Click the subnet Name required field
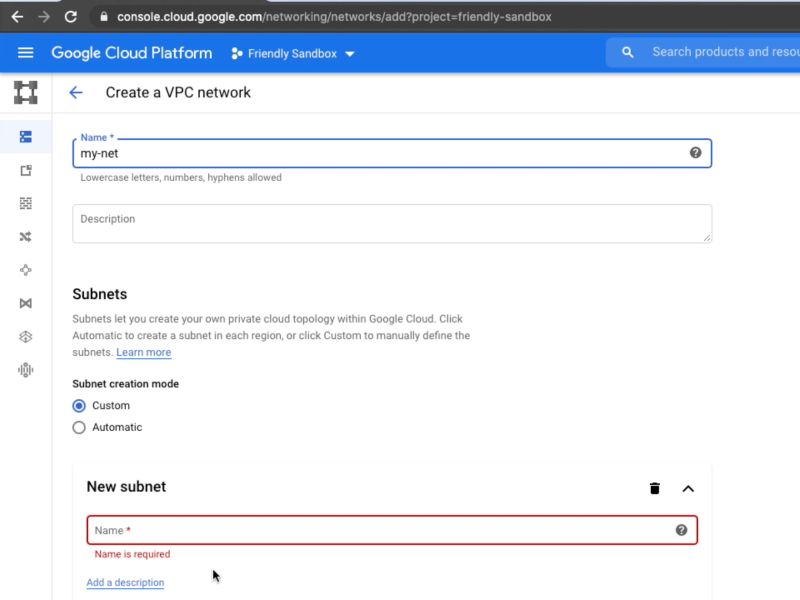Screen dimensions: 800x600 click(392, 530)
